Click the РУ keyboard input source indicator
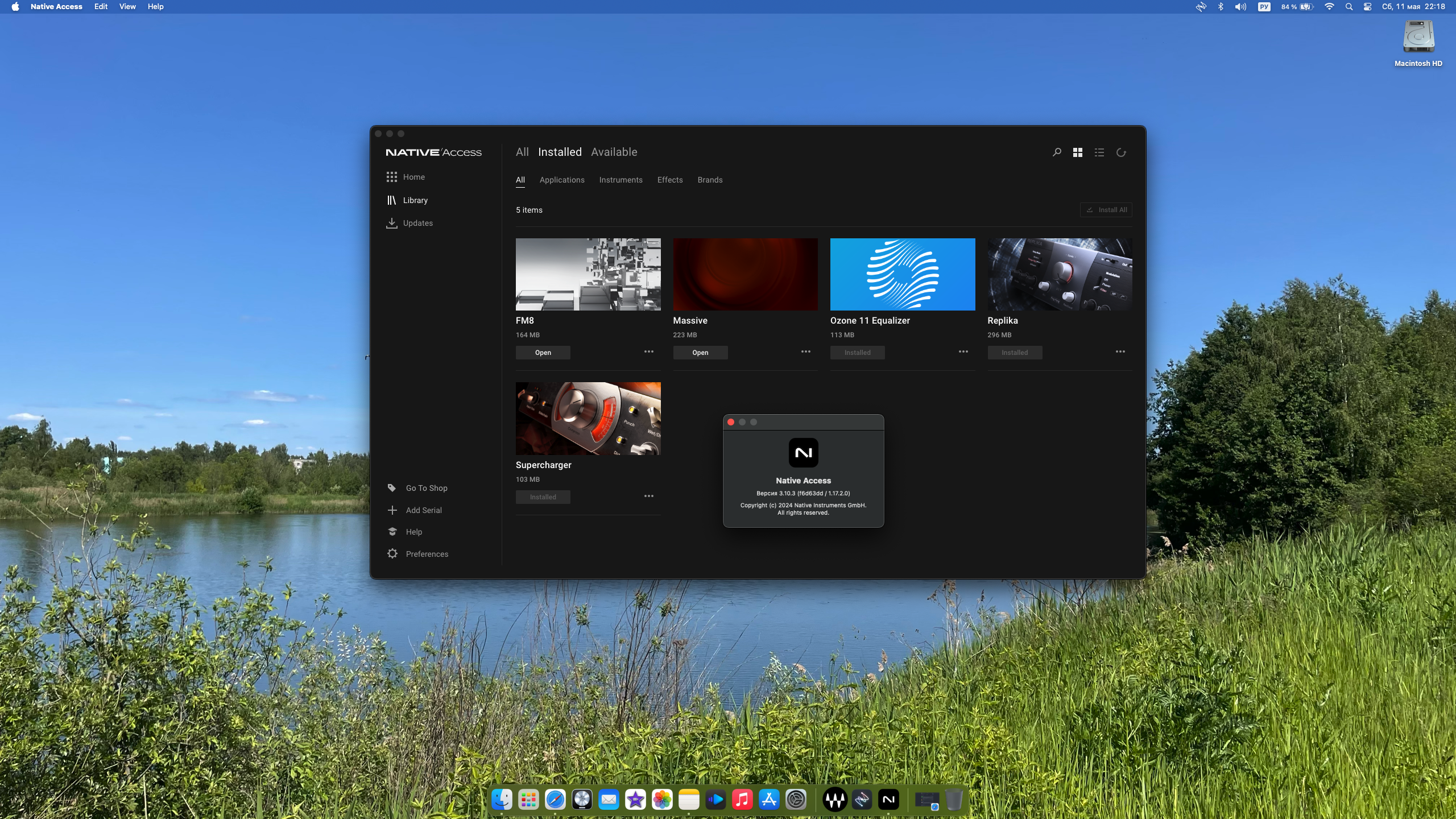 (1264, 7)
